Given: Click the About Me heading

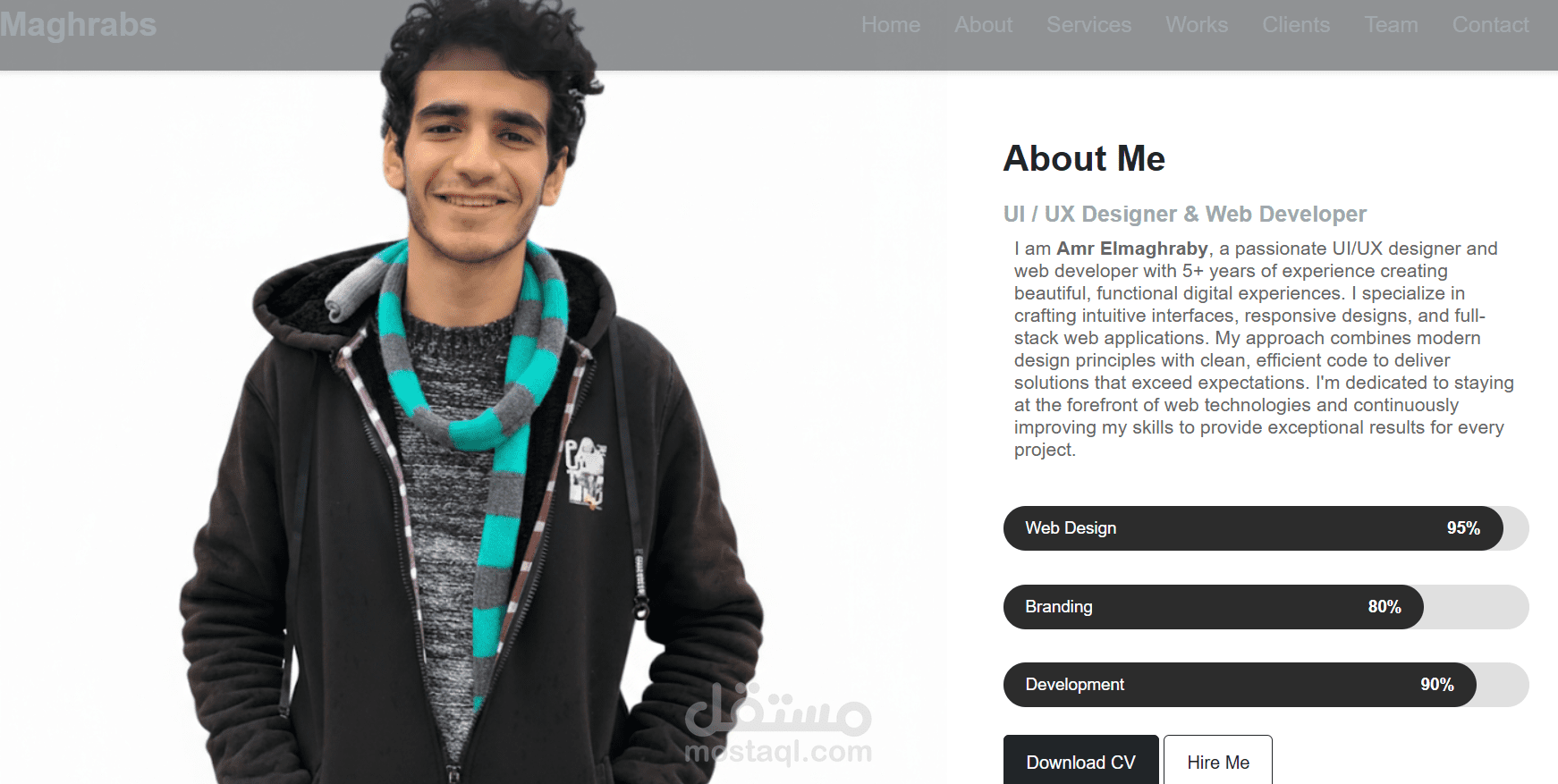Looking at the screenshot, I should tap(1084, 159).
